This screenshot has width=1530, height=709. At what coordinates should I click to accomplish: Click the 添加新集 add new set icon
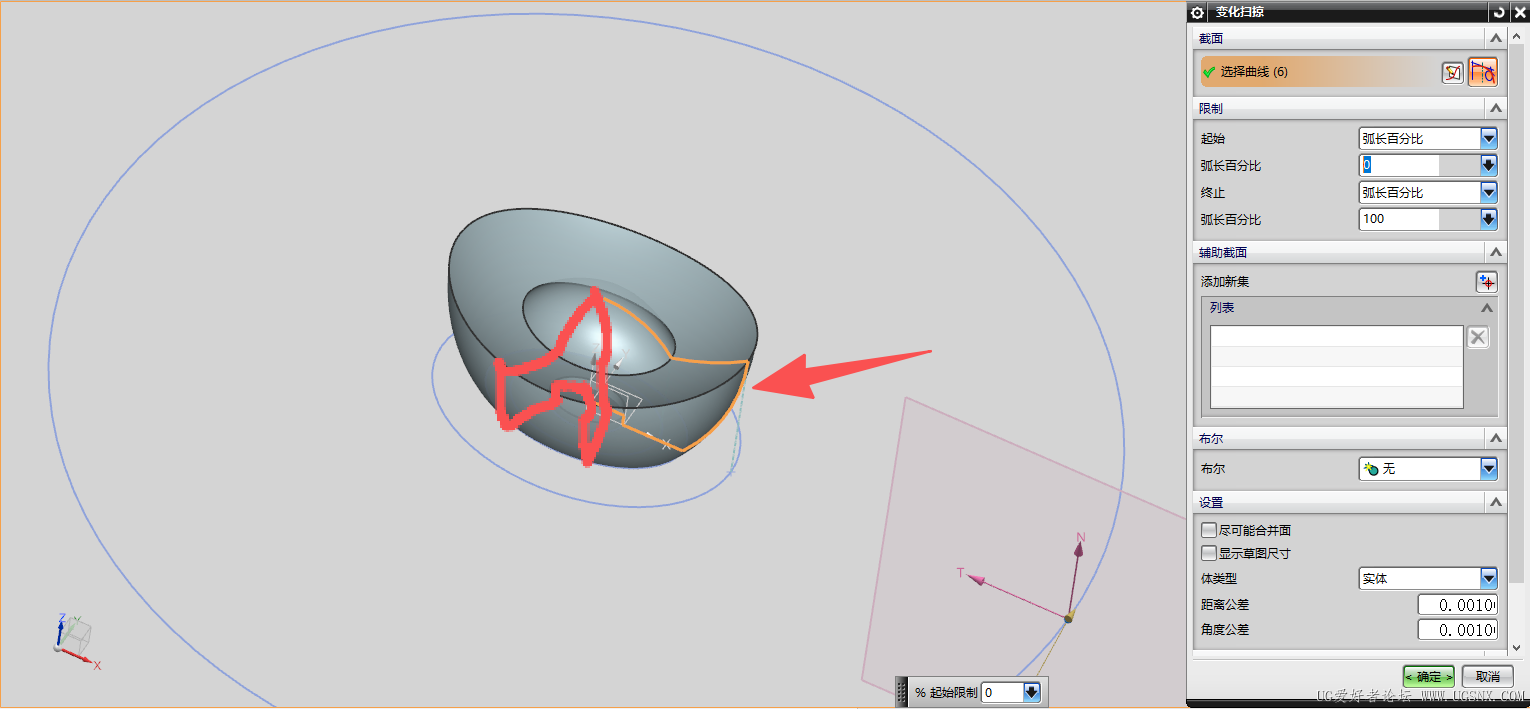[1487, 281]
